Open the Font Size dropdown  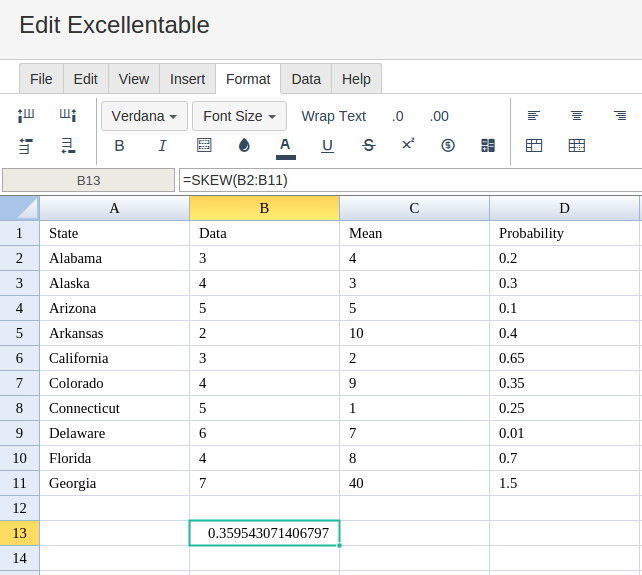[239, 116]
